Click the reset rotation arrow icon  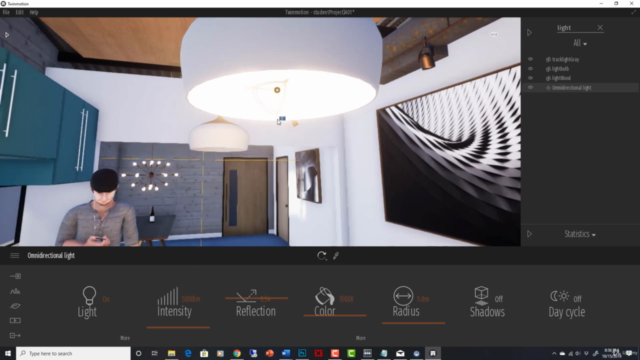pos(322,256)
